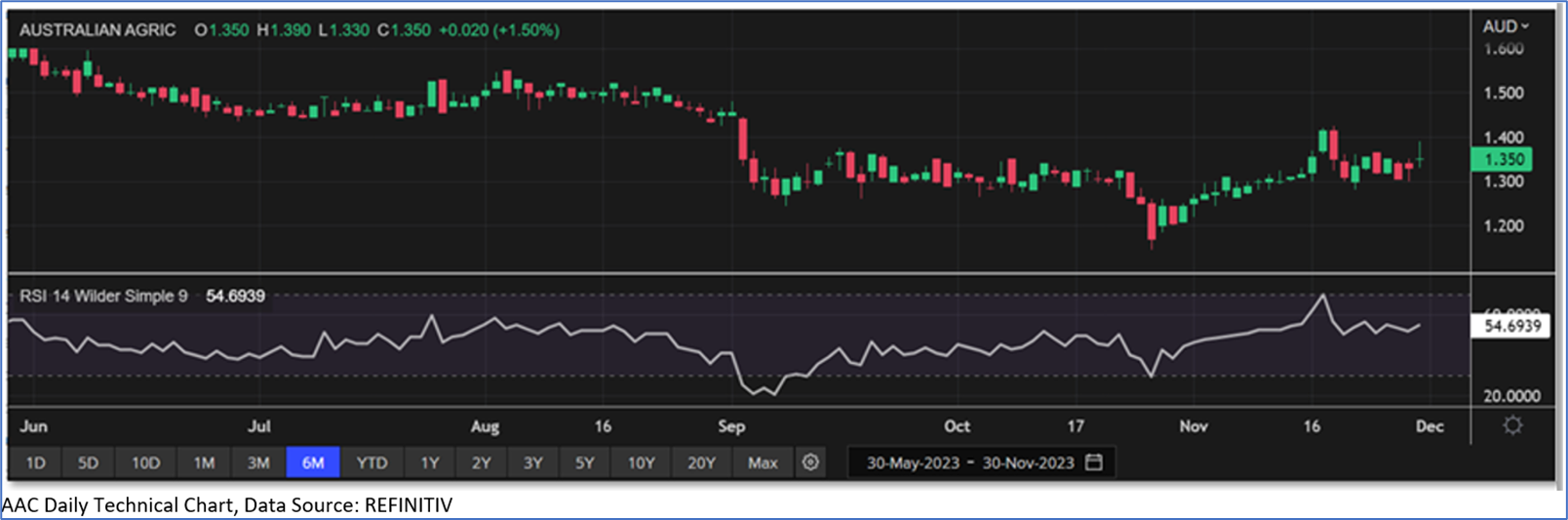Click the 30-May-2023 to 30-Nov-2023 date field
This screenshot has width=1568, height=520.
[969, 462]
